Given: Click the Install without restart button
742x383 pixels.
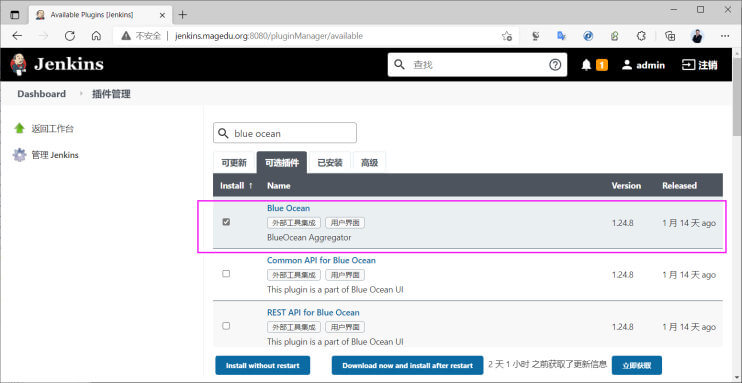Looking at the screenshot, I should coord(263,365).
